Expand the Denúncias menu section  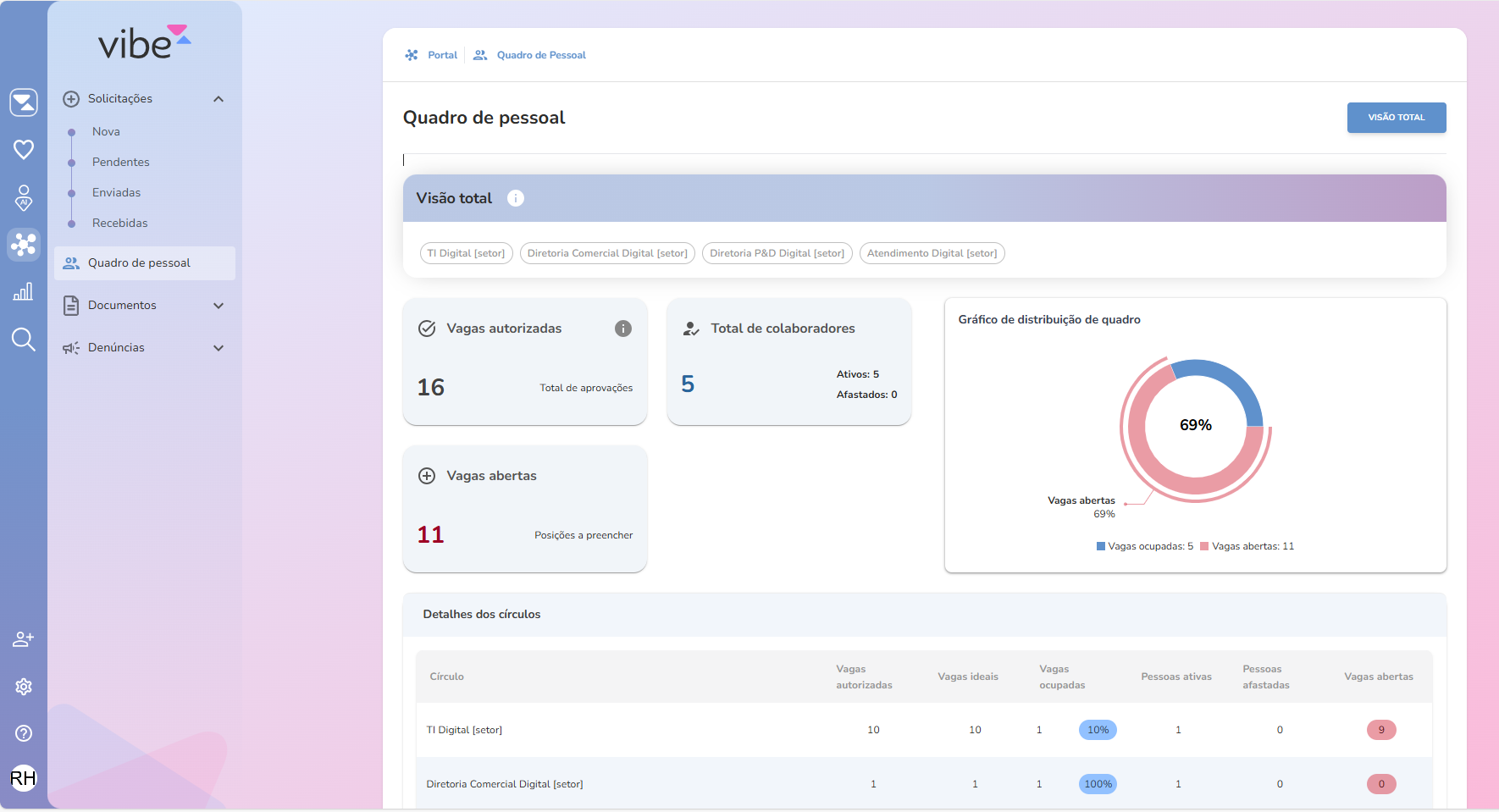[218, 348]
